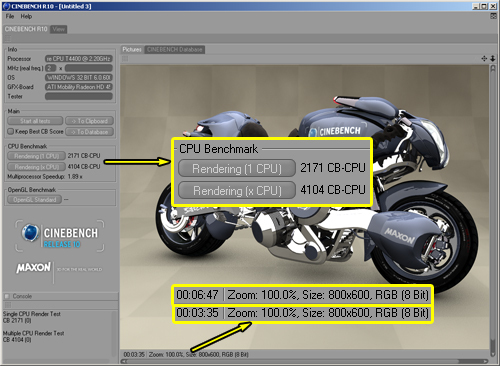Click the OS info field
Image resolution: width=500 pixels, height=366 pixels.
point(79,78)
